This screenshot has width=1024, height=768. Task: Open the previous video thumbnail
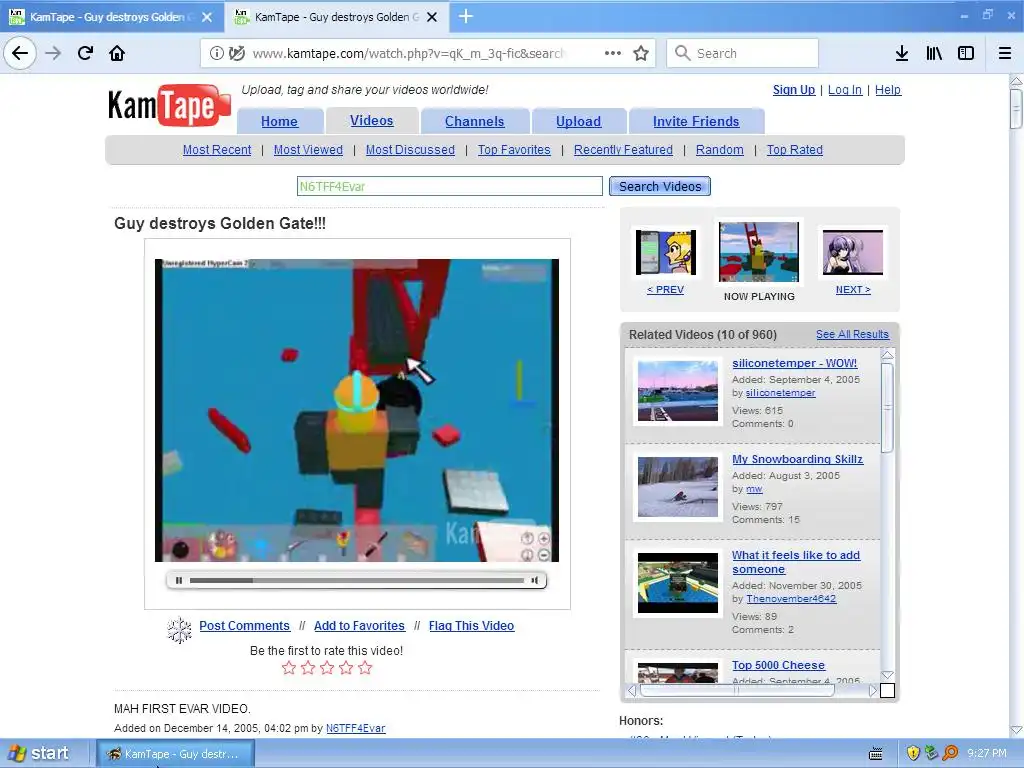[x=665, y=252]
